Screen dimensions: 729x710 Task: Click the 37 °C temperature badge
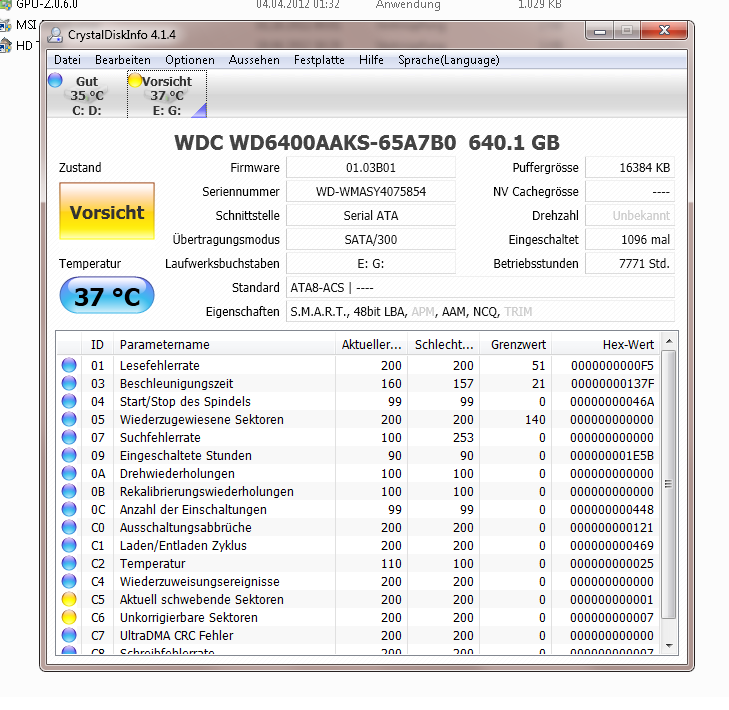pos(107,296)
